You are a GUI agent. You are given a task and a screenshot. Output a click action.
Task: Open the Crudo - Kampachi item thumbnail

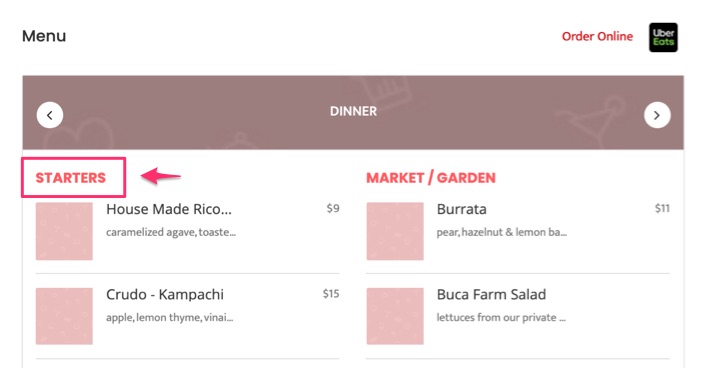click(64, 316)
